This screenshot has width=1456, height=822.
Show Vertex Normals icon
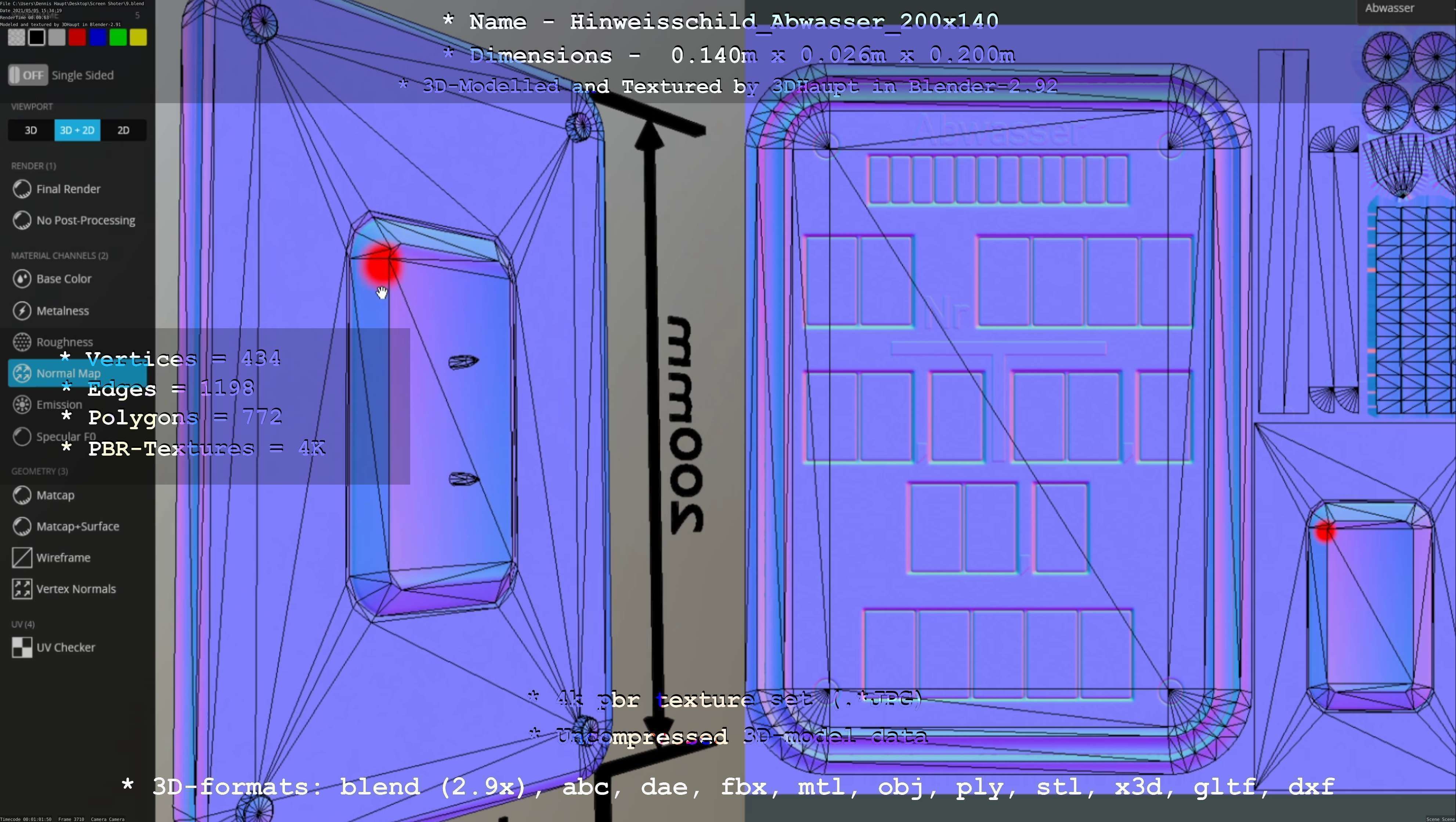pos(22,589)
